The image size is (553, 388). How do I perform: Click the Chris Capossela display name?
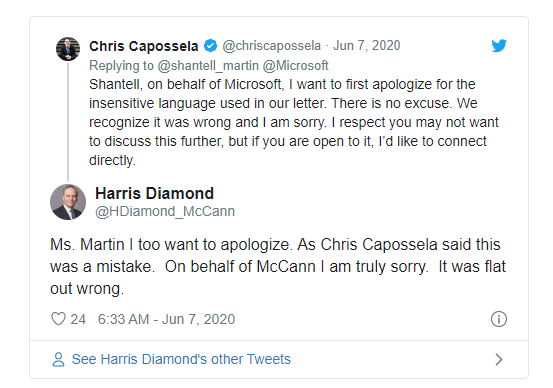pyautogui.click(x=144, y=46)
